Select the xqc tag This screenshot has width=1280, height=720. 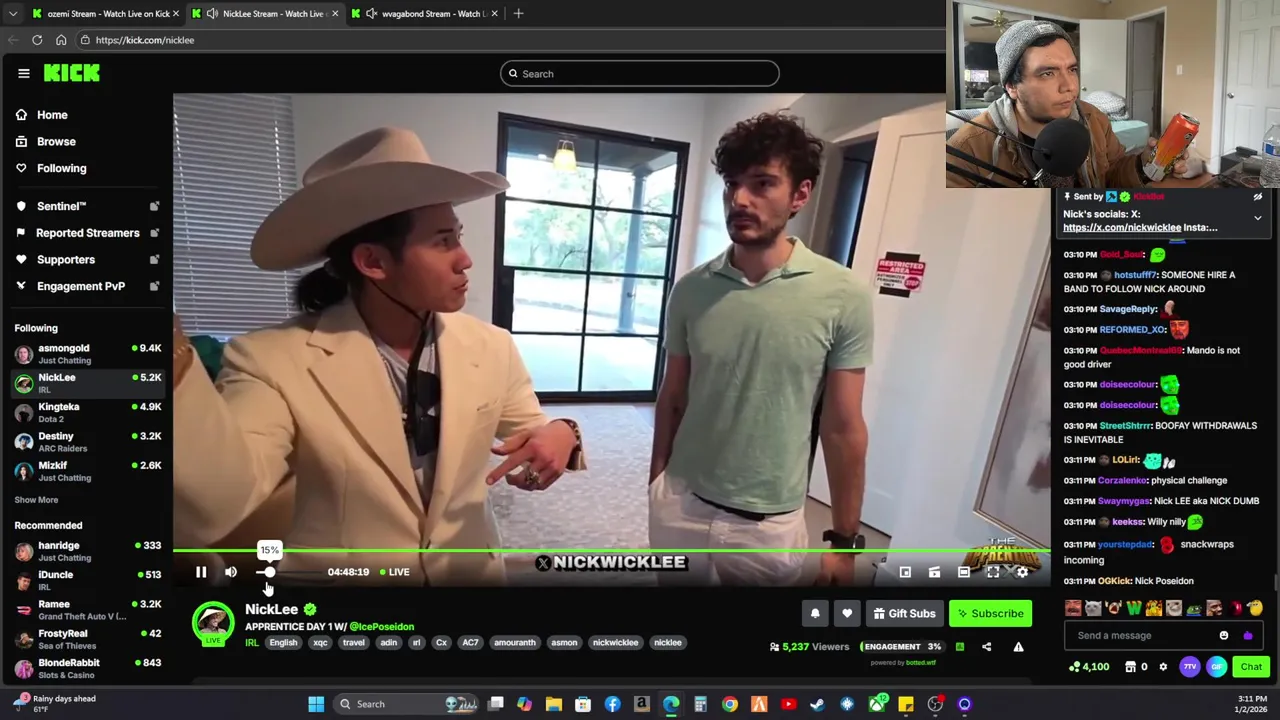tap(320, 643)
